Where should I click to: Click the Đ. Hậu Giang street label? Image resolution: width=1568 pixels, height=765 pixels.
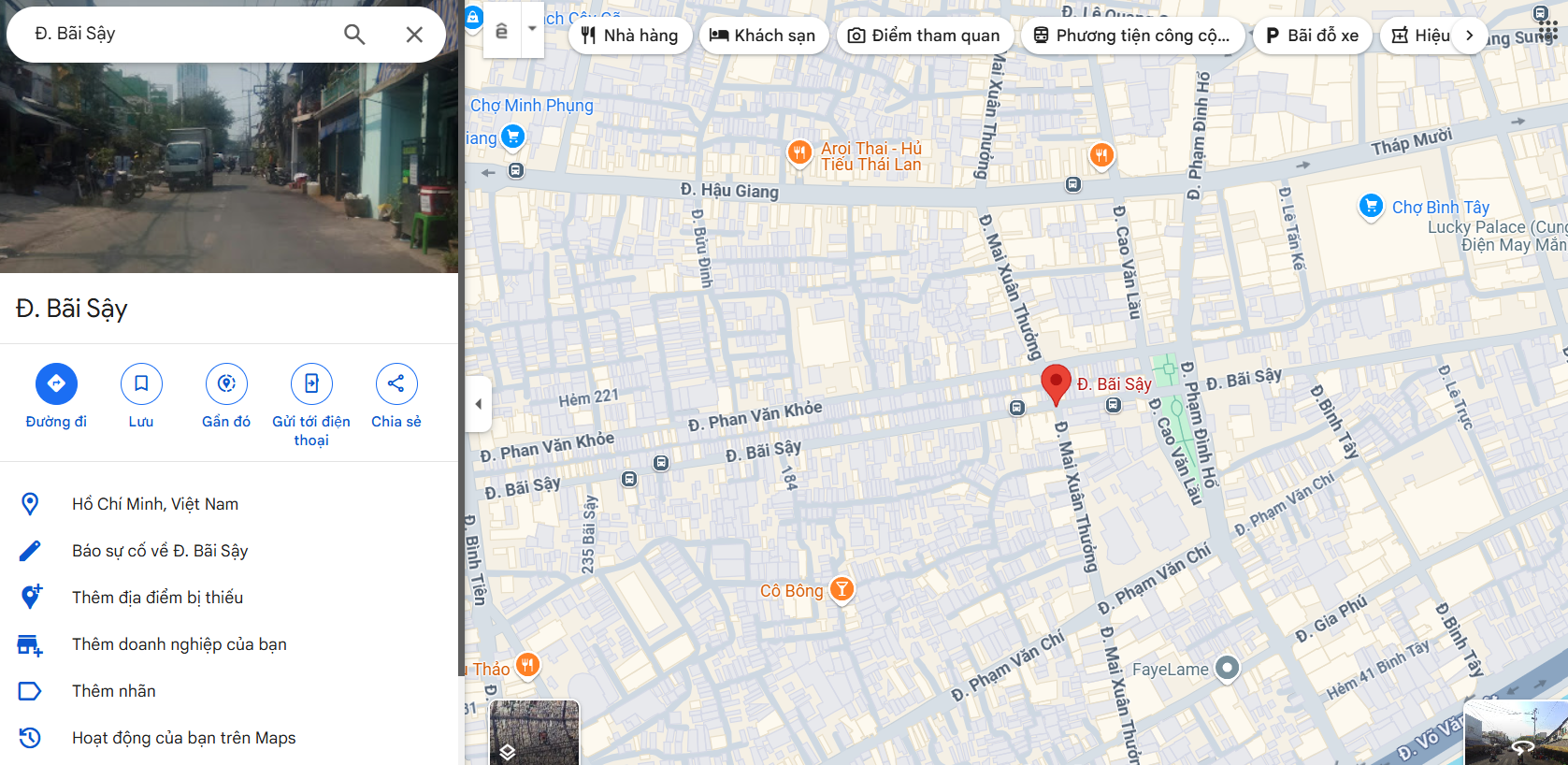(x=729, y=191)
